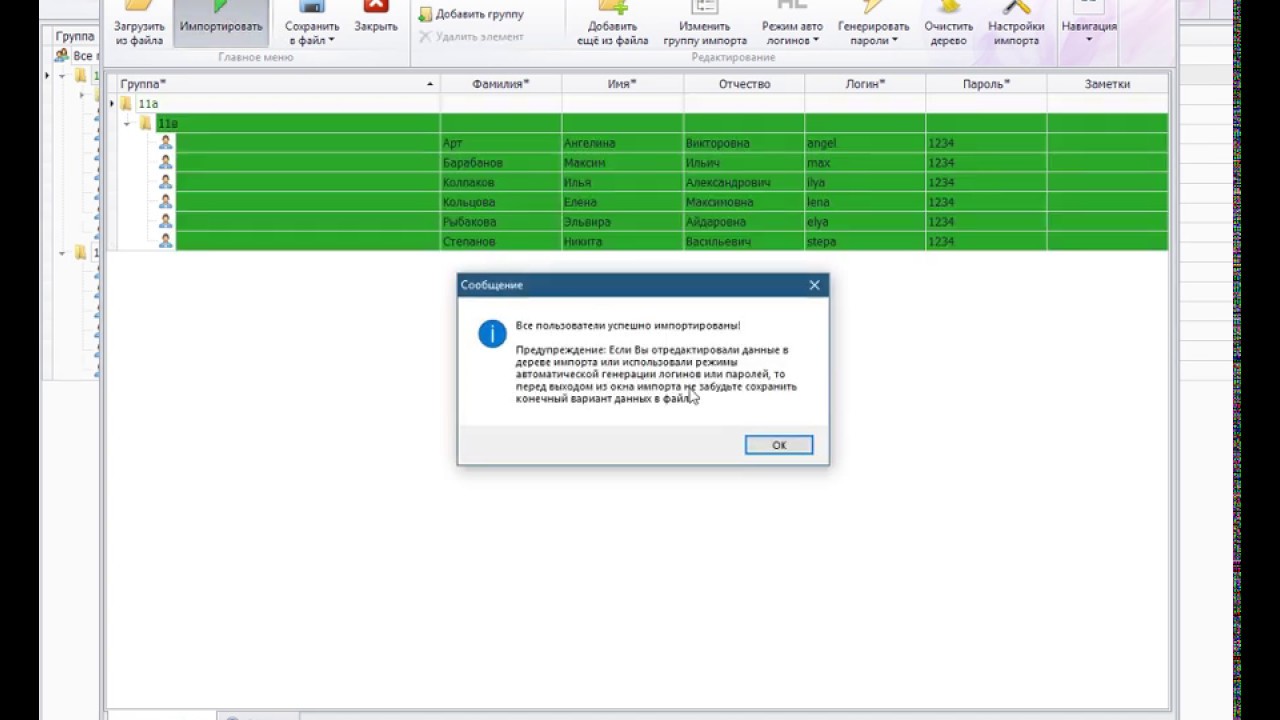Click Загрузить из файла toolbar button
The image size is (1280, 720).
(x=139, y=24)
